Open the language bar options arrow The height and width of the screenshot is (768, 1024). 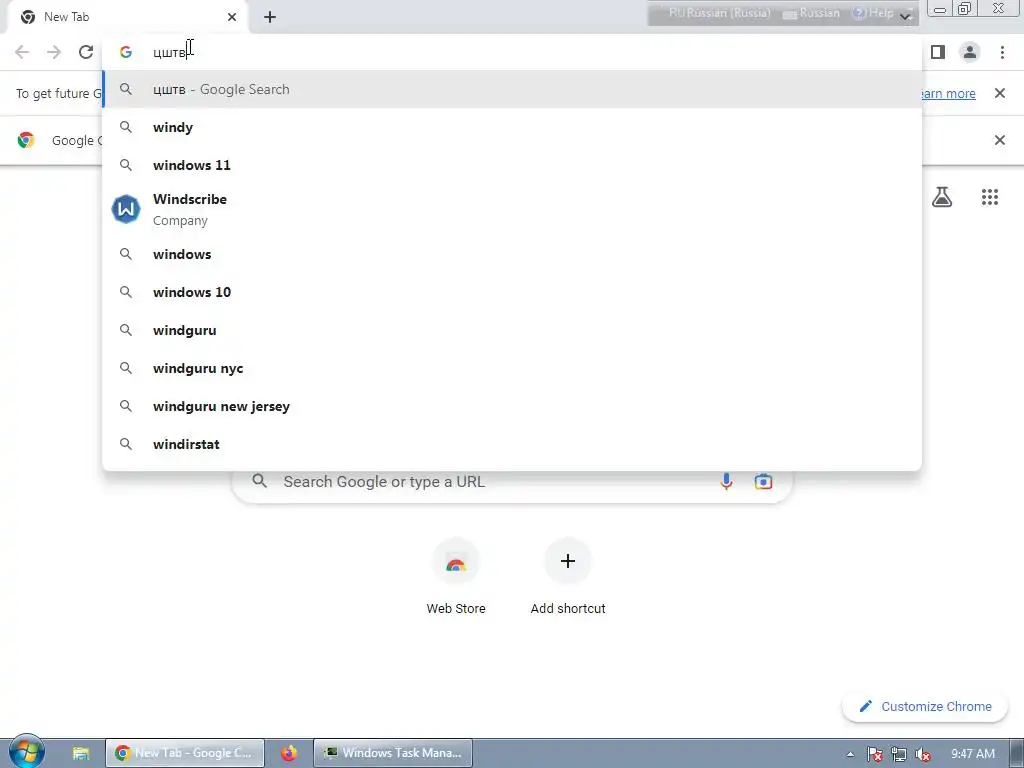[x=906, y=16]
